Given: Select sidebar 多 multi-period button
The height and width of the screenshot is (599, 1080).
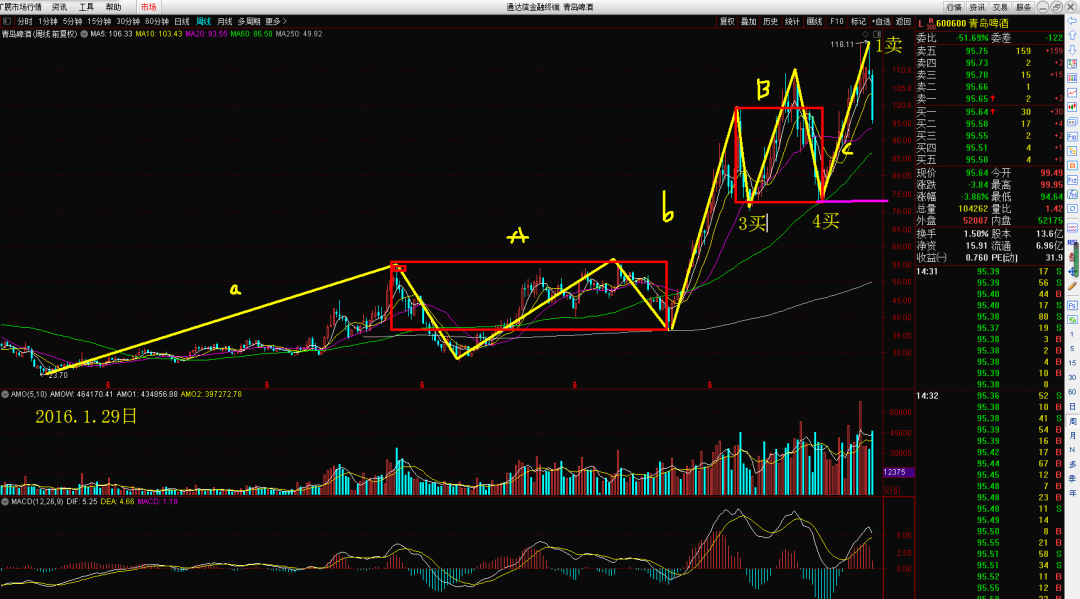Looking at the screenshot, I should point(1072,464).
